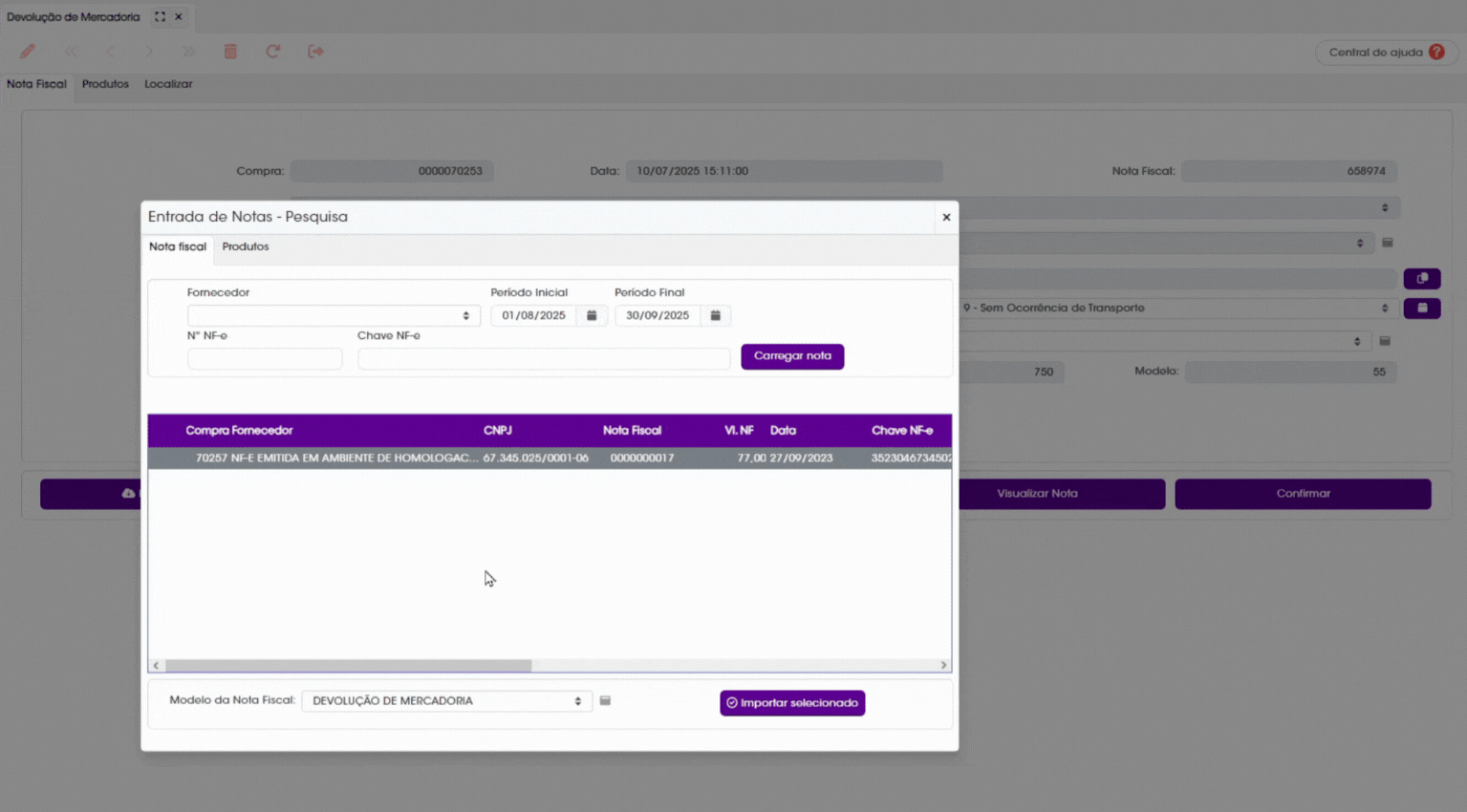Switch to Produtos tab in dialog
The width and height of the screenshot is (1467, 812).
(x=246, y=246)
